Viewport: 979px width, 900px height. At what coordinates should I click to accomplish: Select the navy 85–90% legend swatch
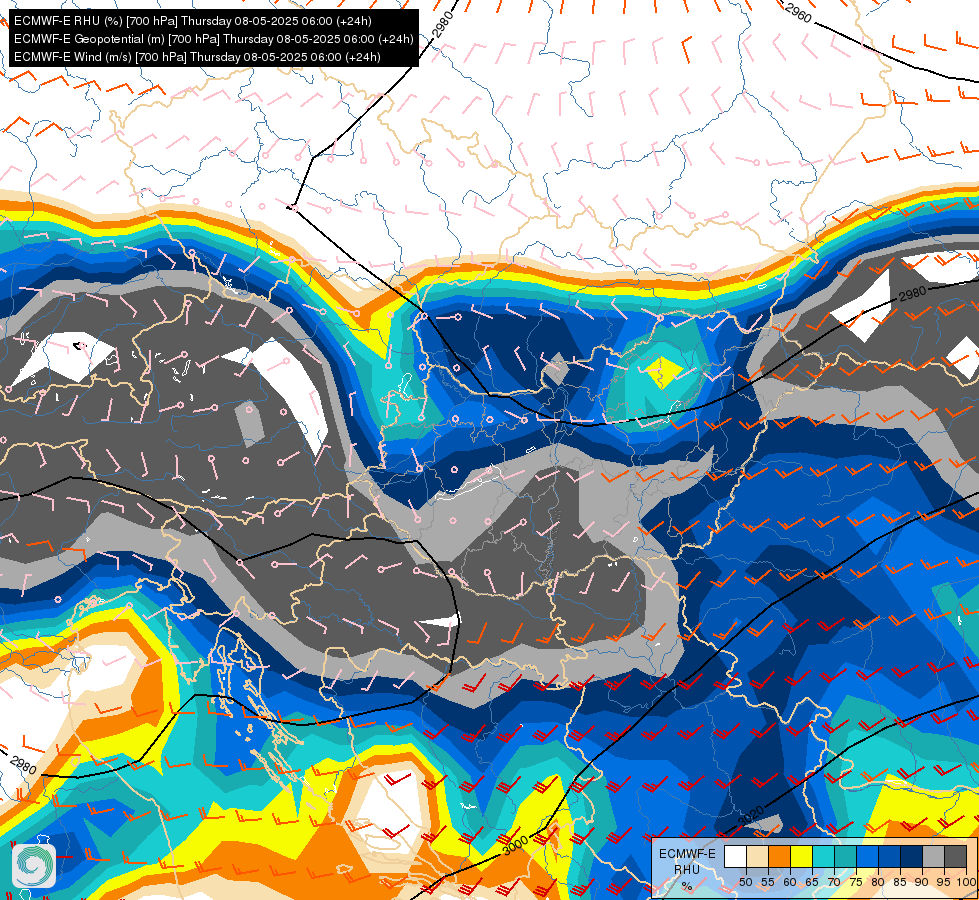(912, 856)
